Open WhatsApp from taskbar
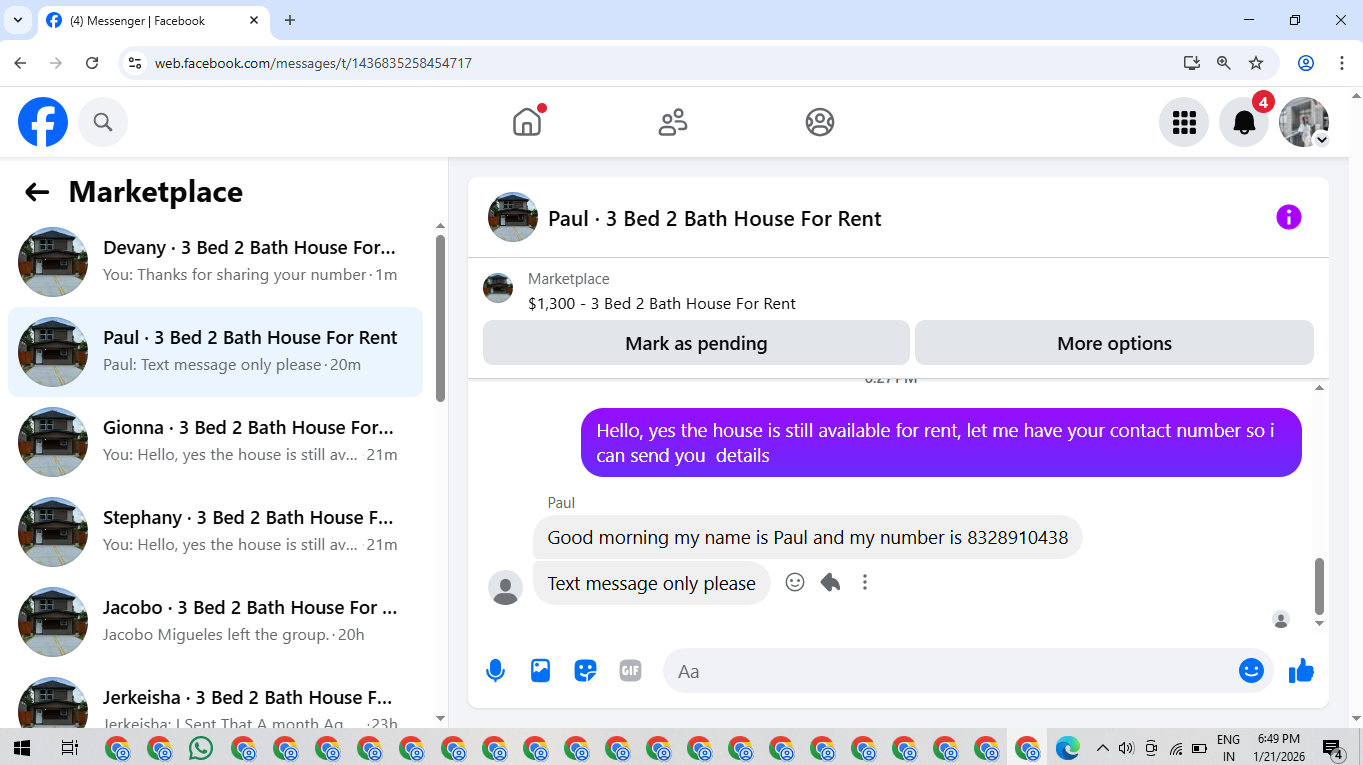Screen dimensions: 1363x765 point(201,747)
